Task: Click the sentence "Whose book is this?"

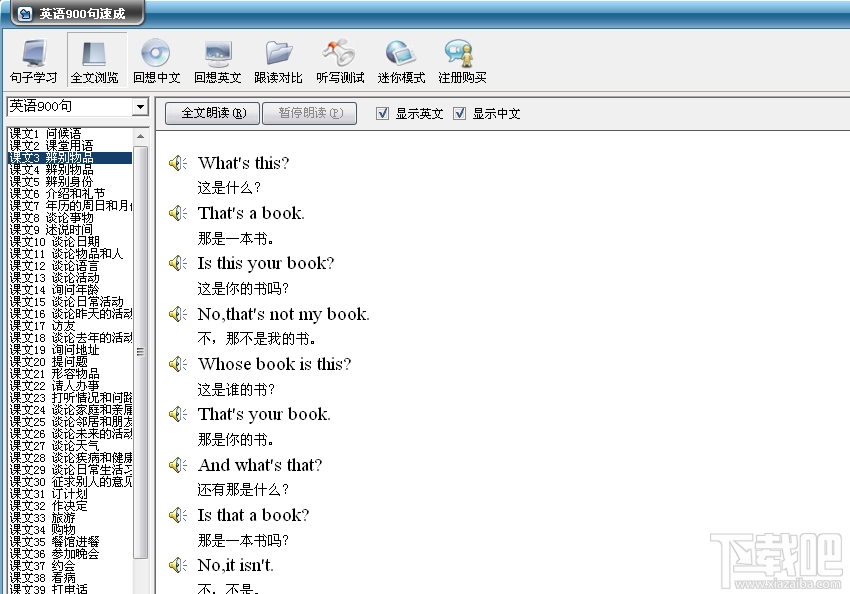Action: (x=275, y=364)
